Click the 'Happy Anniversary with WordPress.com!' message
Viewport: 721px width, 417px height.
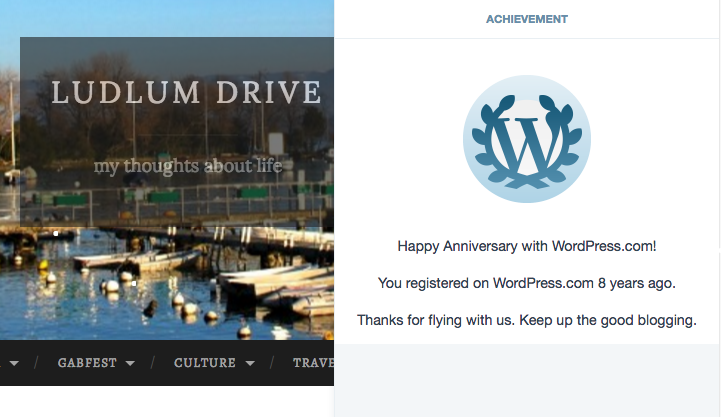pyautogui.click(x=527, y=245)
